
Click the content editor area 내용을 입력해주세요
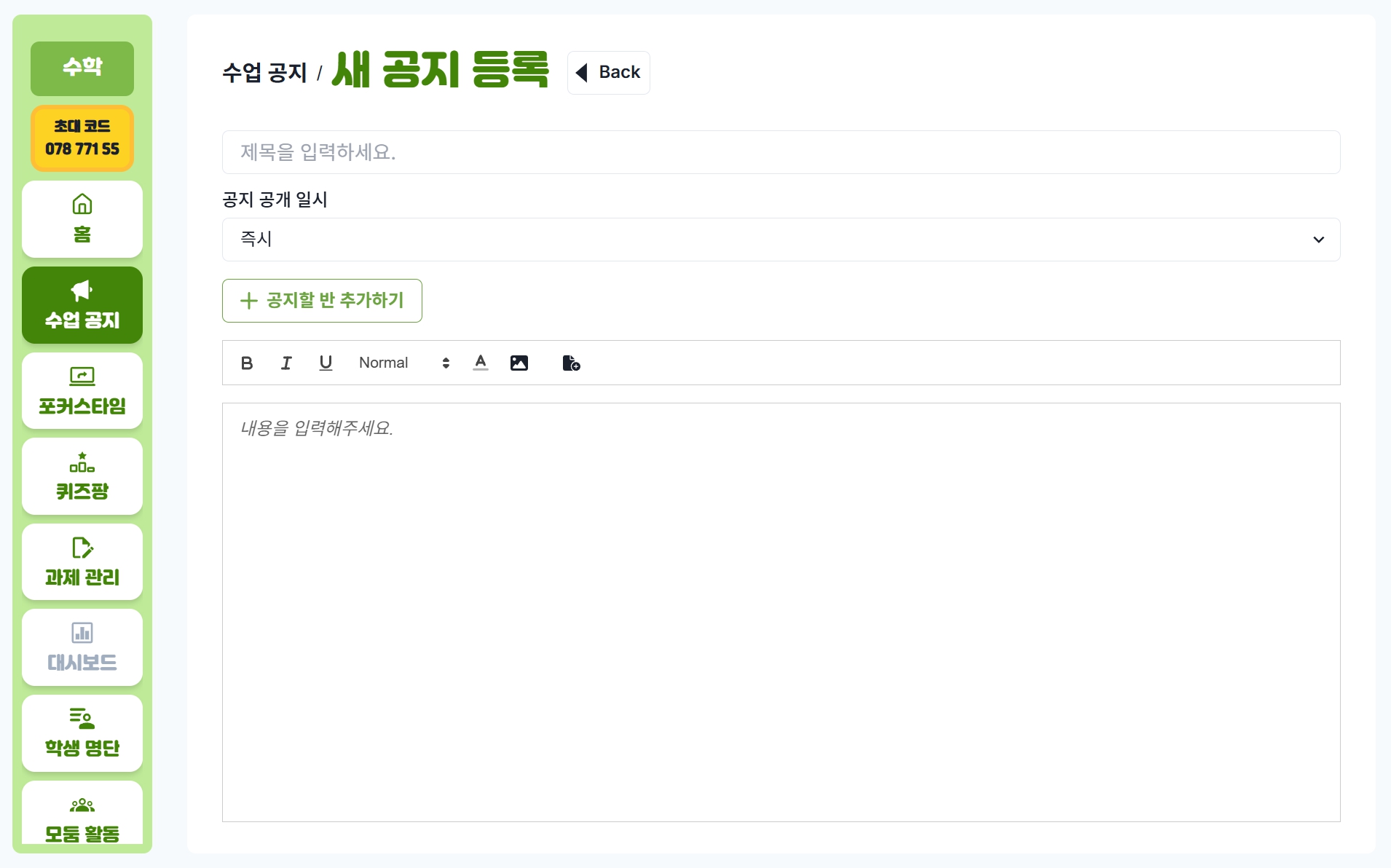coord(781,612)
